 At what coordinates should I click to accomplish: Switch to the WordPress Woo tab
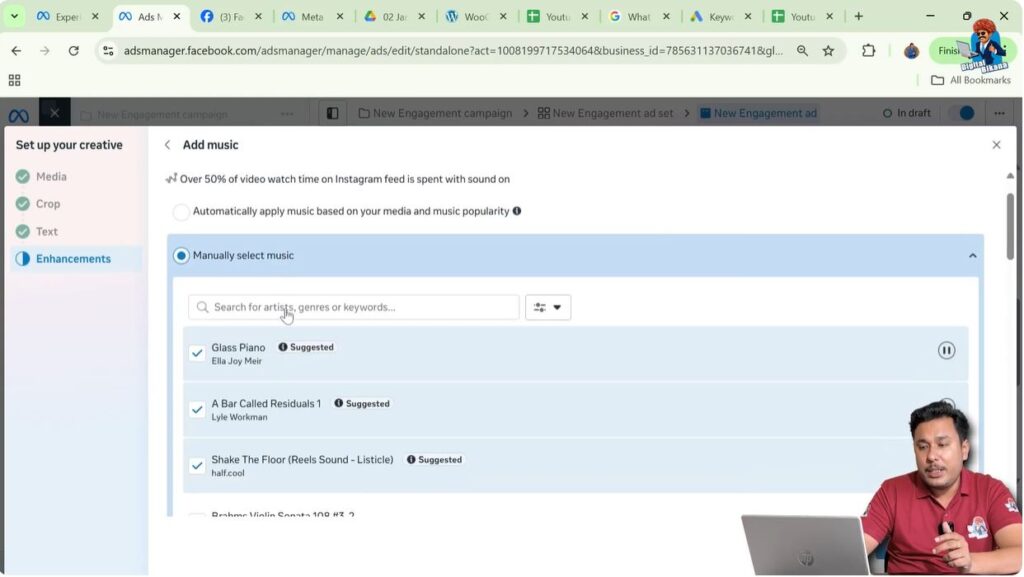tap(475, 17)
